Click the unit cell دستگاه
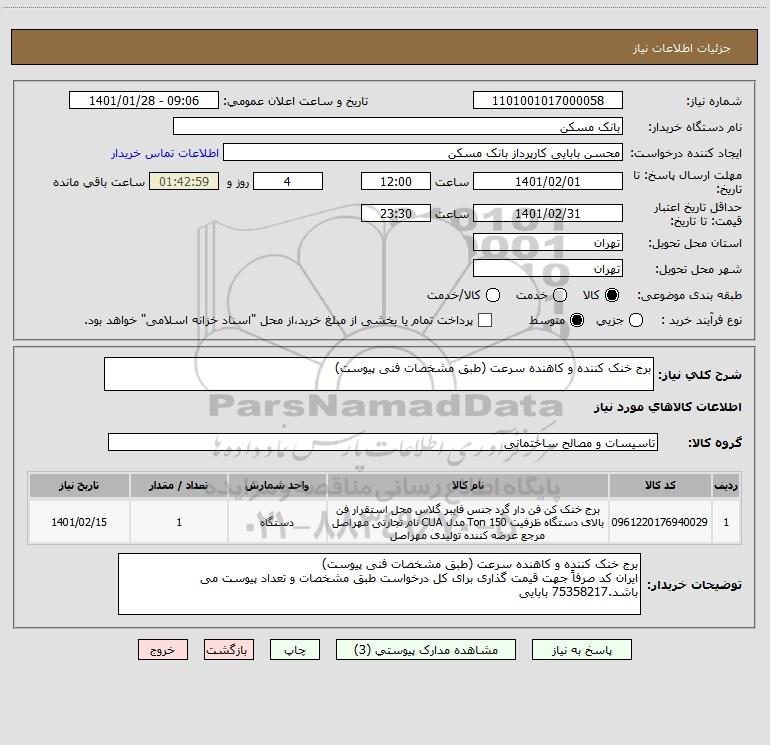Image resolution: width=770 pixels, height=745 pixels. click(x=277, y=522)
